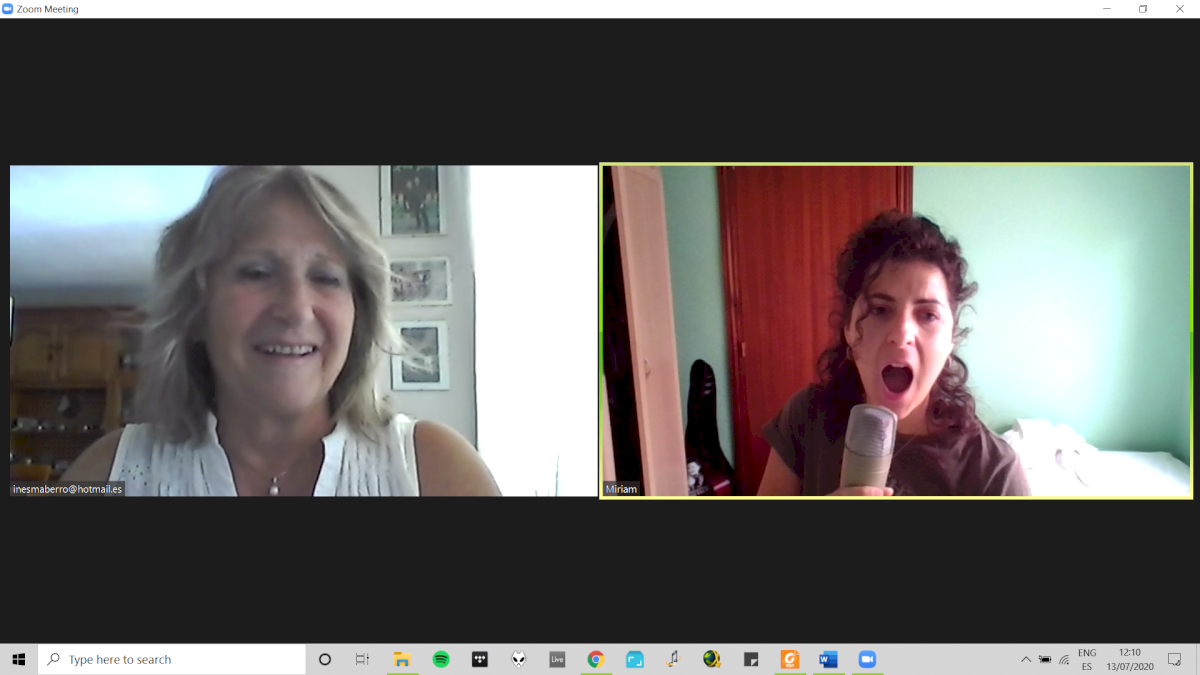Open the orange PDF reader taskbar icon
Viewport: 1200px width, 675px height.
coord(790,659)
